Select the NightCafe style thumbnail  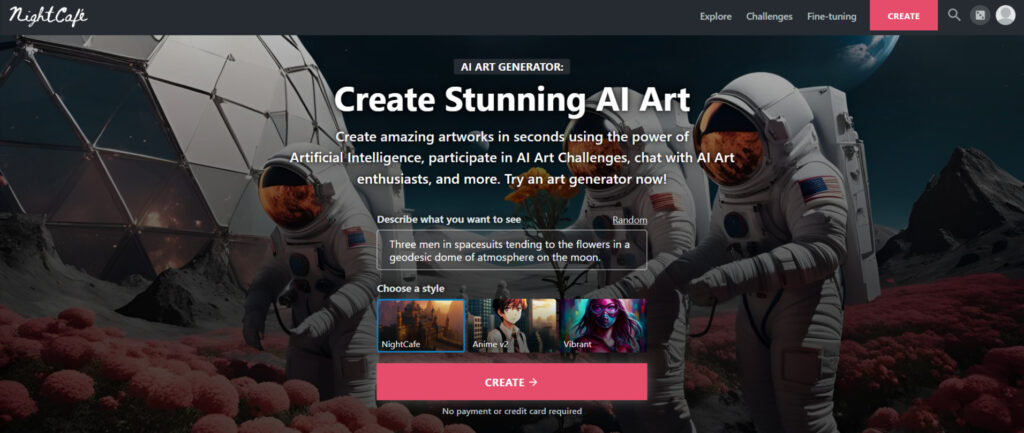[x=421, y=325]
